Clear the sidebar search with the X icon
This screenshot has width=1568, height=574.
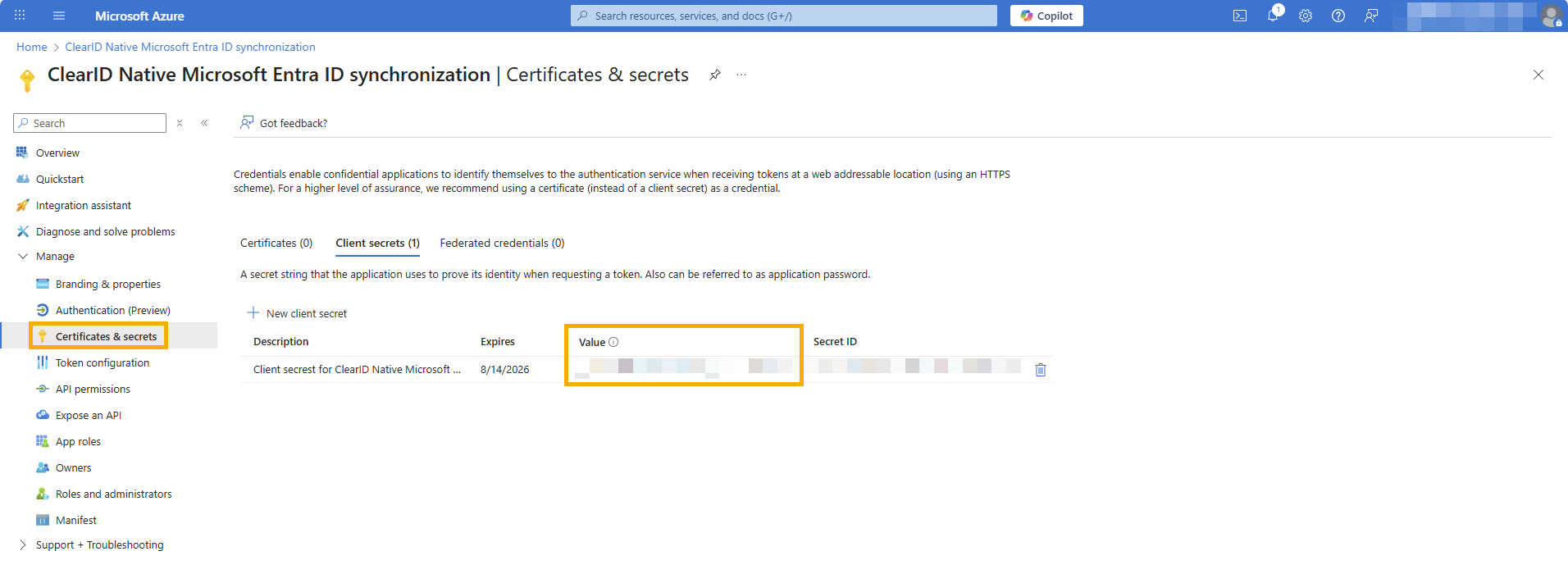(x=180, y=123)
